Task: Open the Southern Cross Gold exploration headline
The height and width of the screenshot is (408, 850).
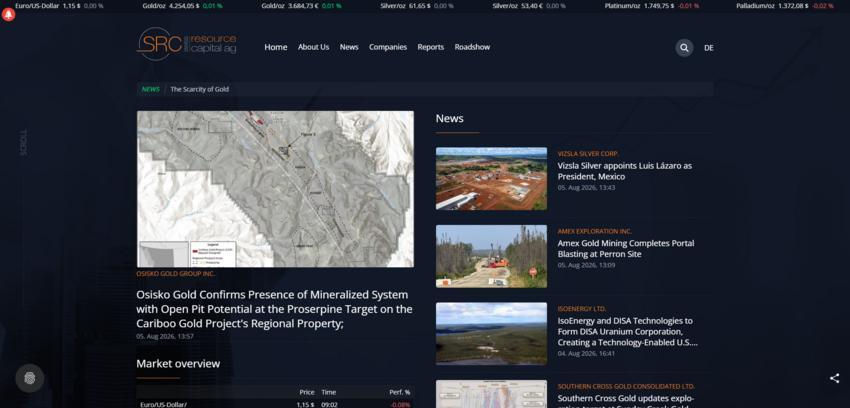Action: [x=626, y=400]
